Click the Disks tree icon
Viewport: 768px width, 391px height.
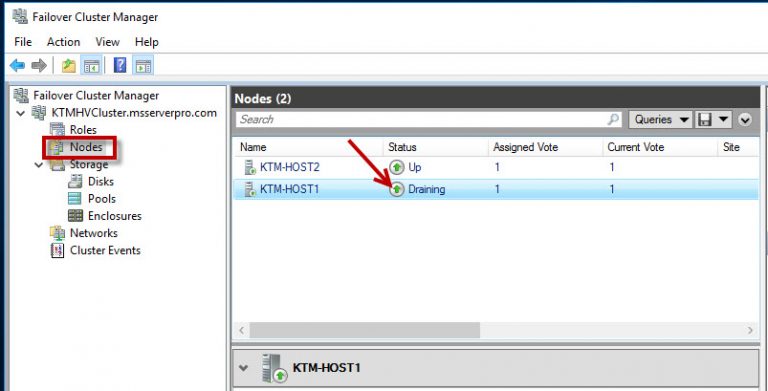[75, 181]
